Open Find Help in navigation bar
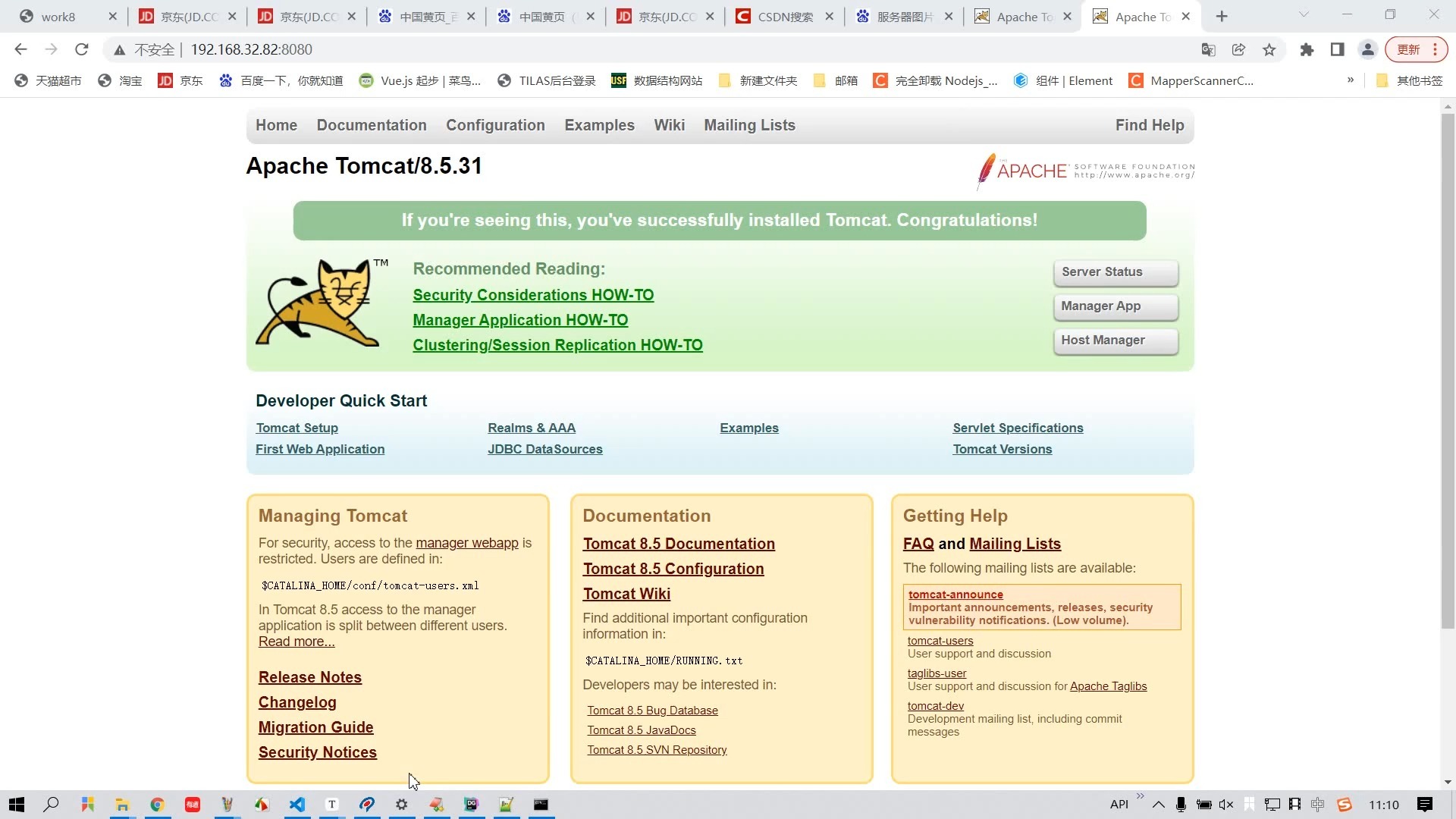1456x819 pixels. tap(1150, 125)
